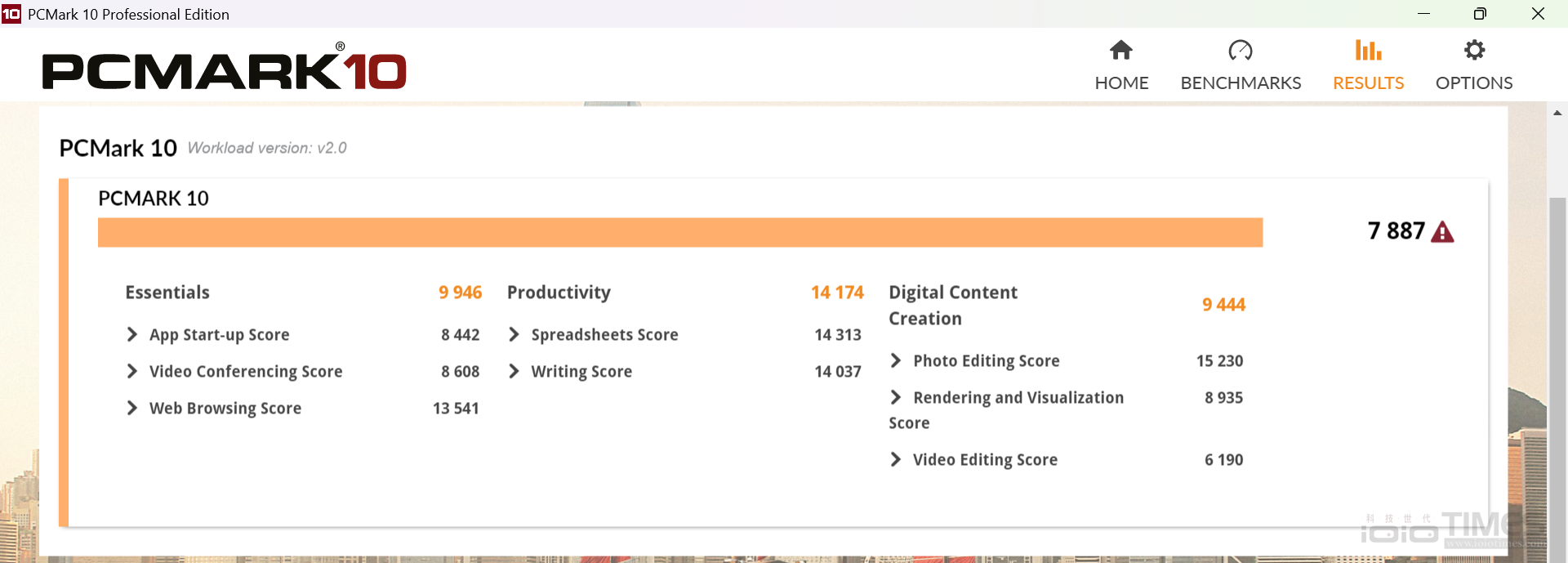The image size is (1568, 563).
Task: Expand the Web Browsing Score chevron
Action: coord(132,408)
